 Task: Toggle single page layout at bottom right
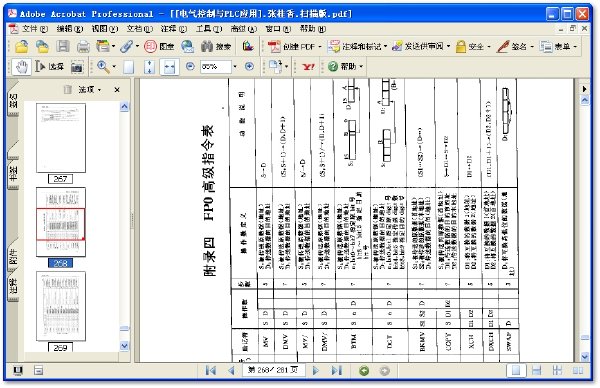point(516,370)
